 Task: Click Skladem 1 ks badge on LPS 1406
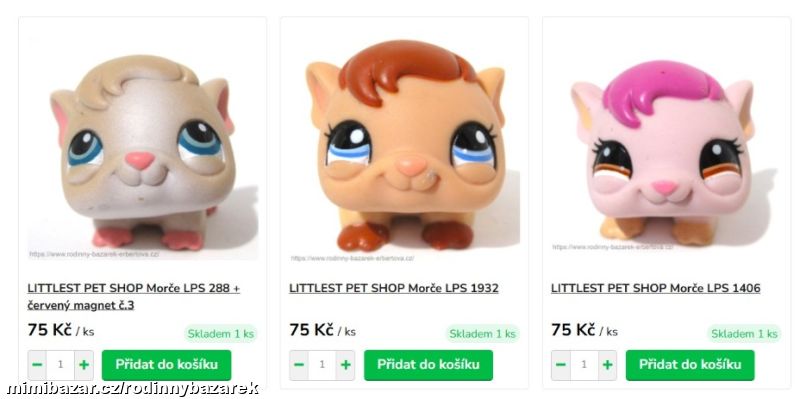[x=744, y=334]
